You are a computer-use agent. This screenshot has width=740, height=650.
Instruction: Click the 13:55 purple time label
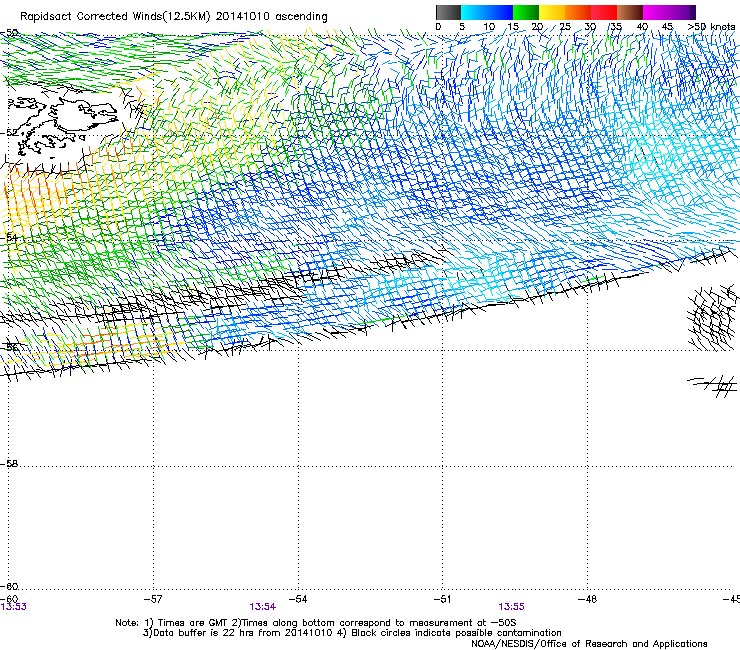click(x=512, y=607)
